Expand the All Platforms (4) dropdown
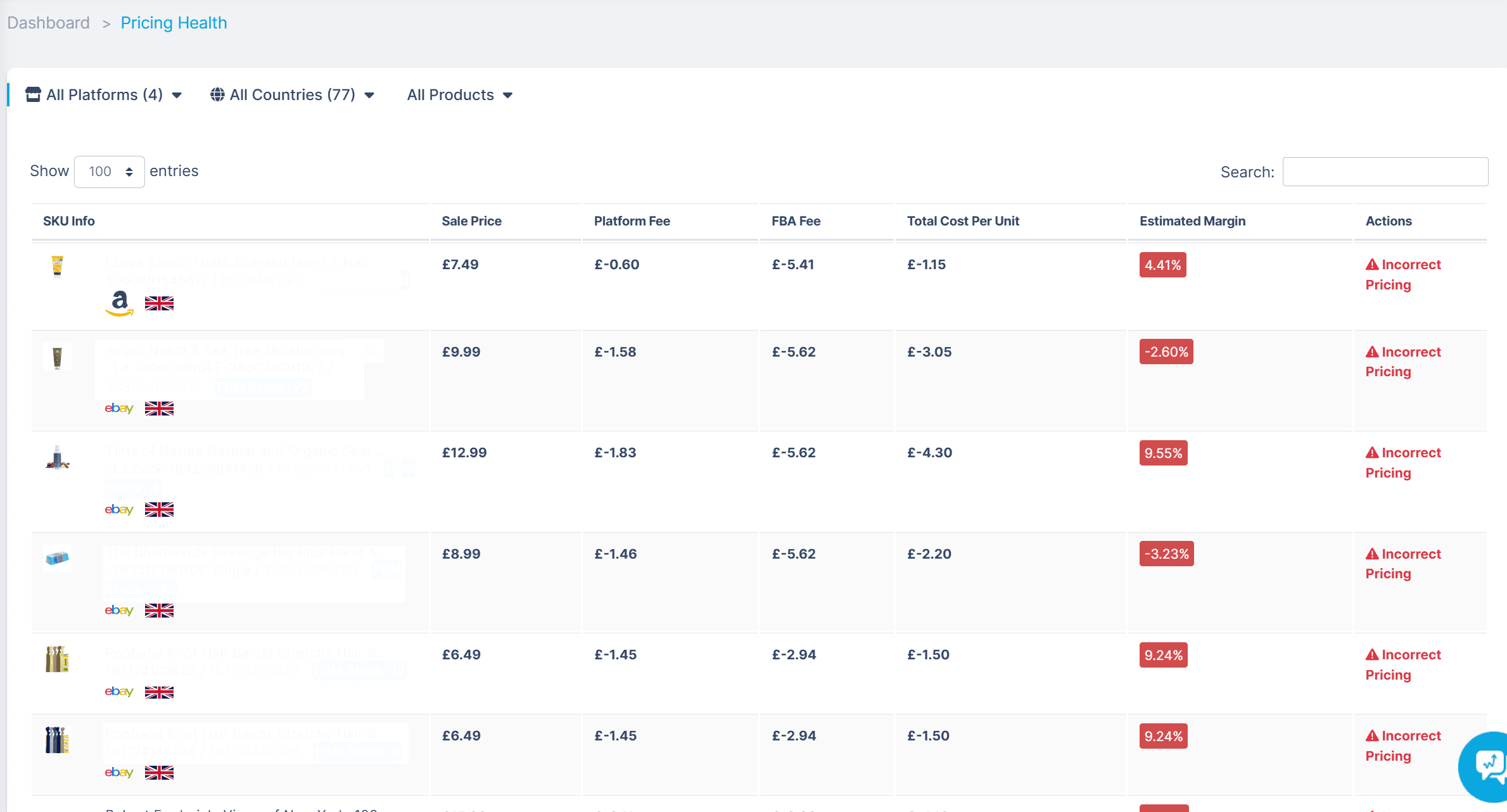 104,94
